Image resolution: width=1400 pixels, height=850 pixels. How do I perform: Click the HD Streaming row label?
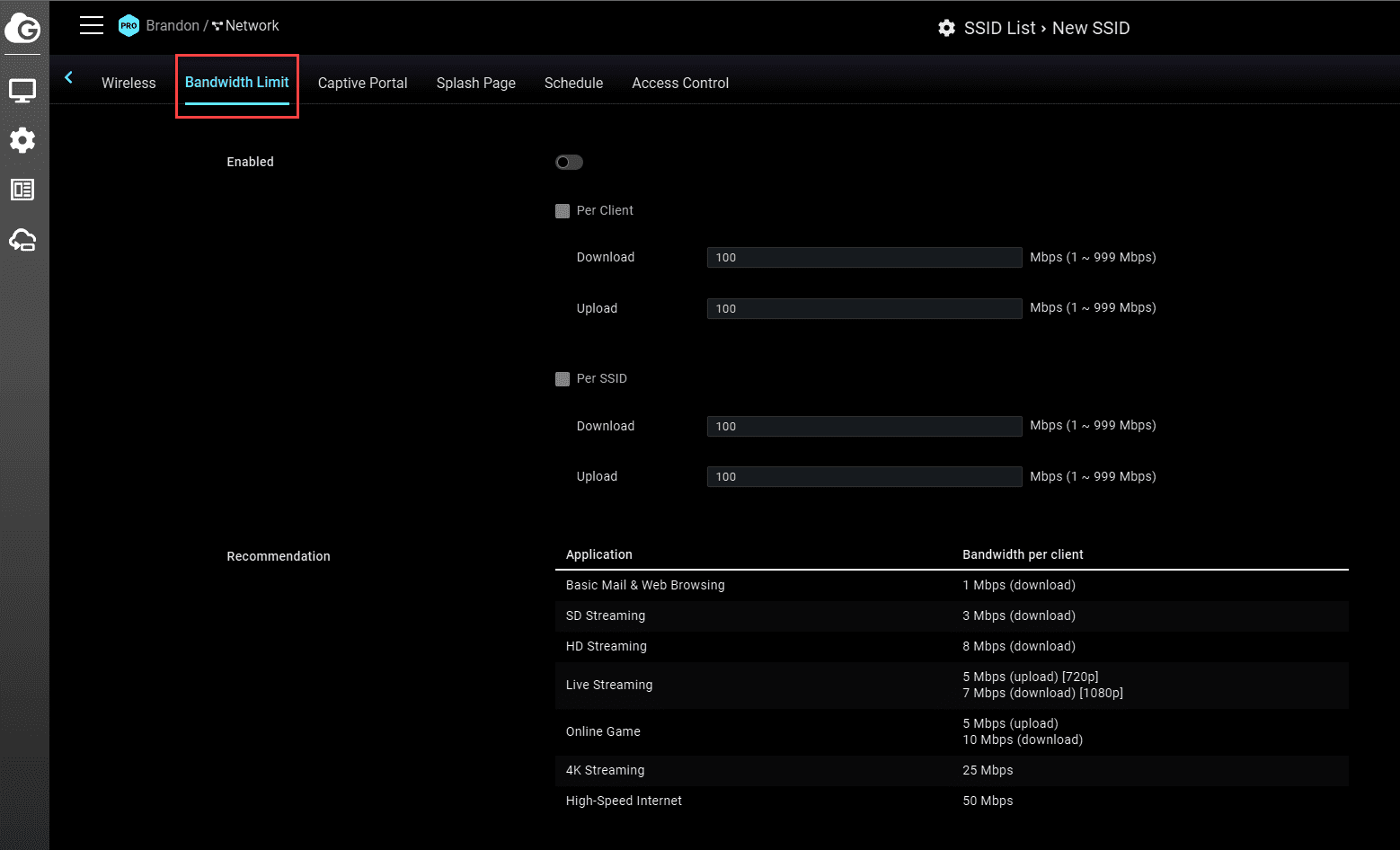(x=607, y=646)
